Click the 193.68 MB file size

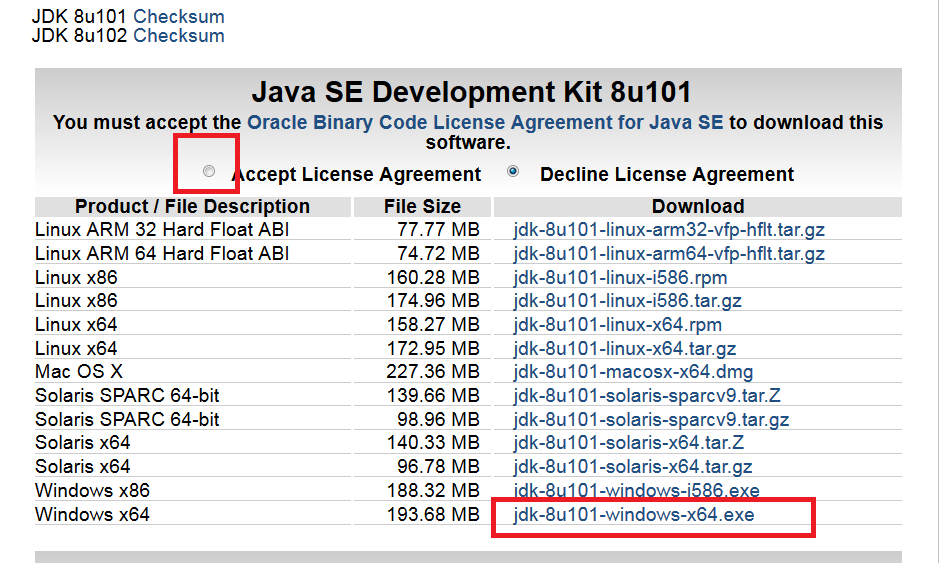tap(433, 514)
